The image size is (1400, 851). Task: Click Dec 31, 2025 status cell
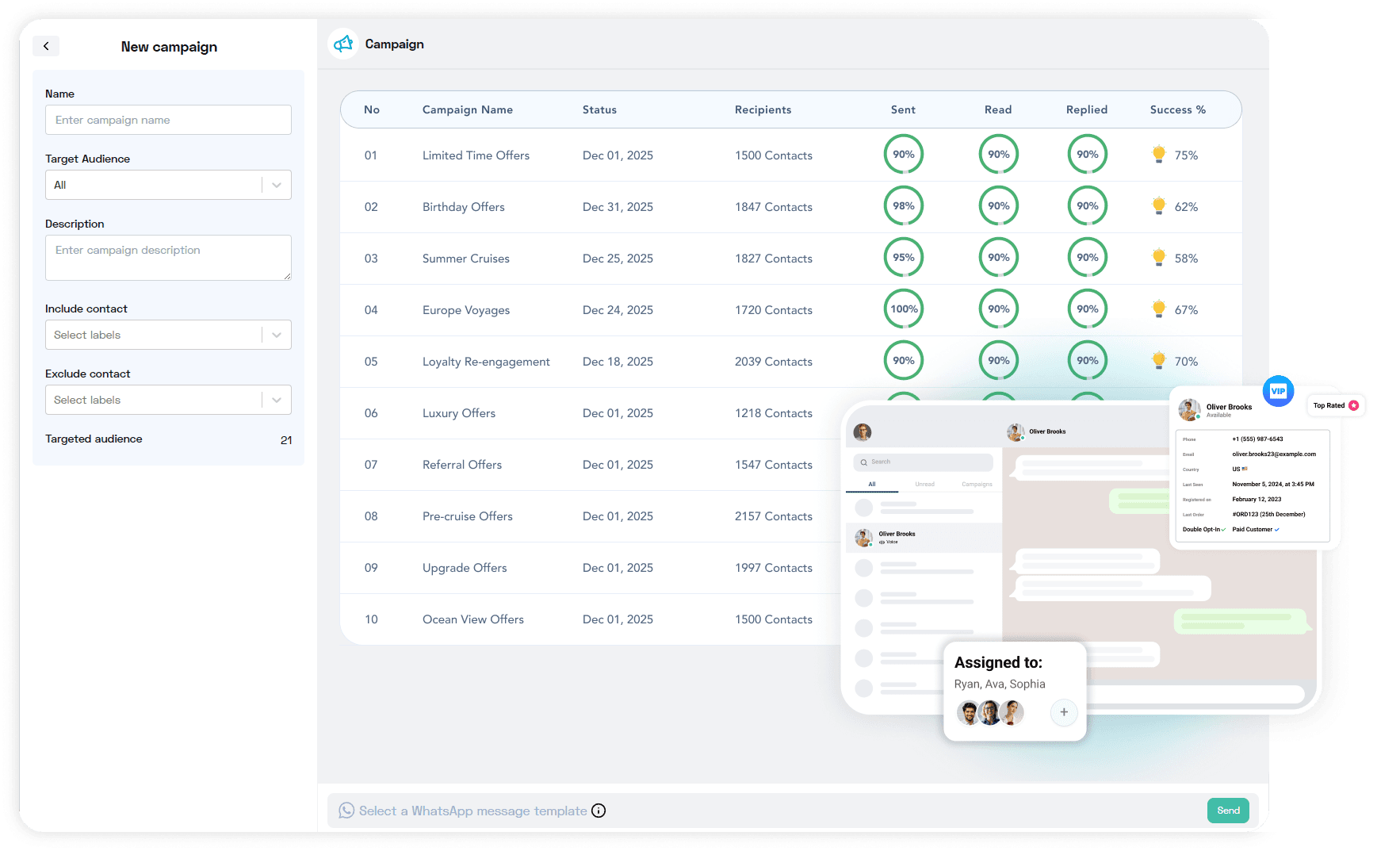tap(618, 207)
